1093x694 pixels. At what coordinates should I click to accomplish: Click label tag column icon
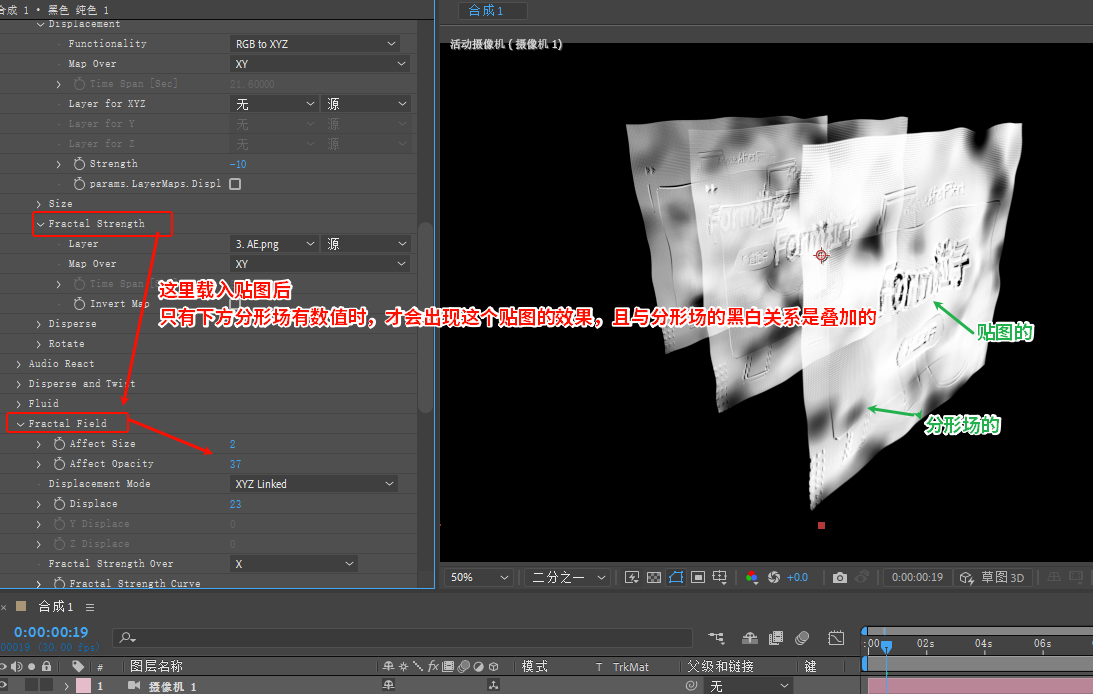pyautogui.click(x=78, y=666)
